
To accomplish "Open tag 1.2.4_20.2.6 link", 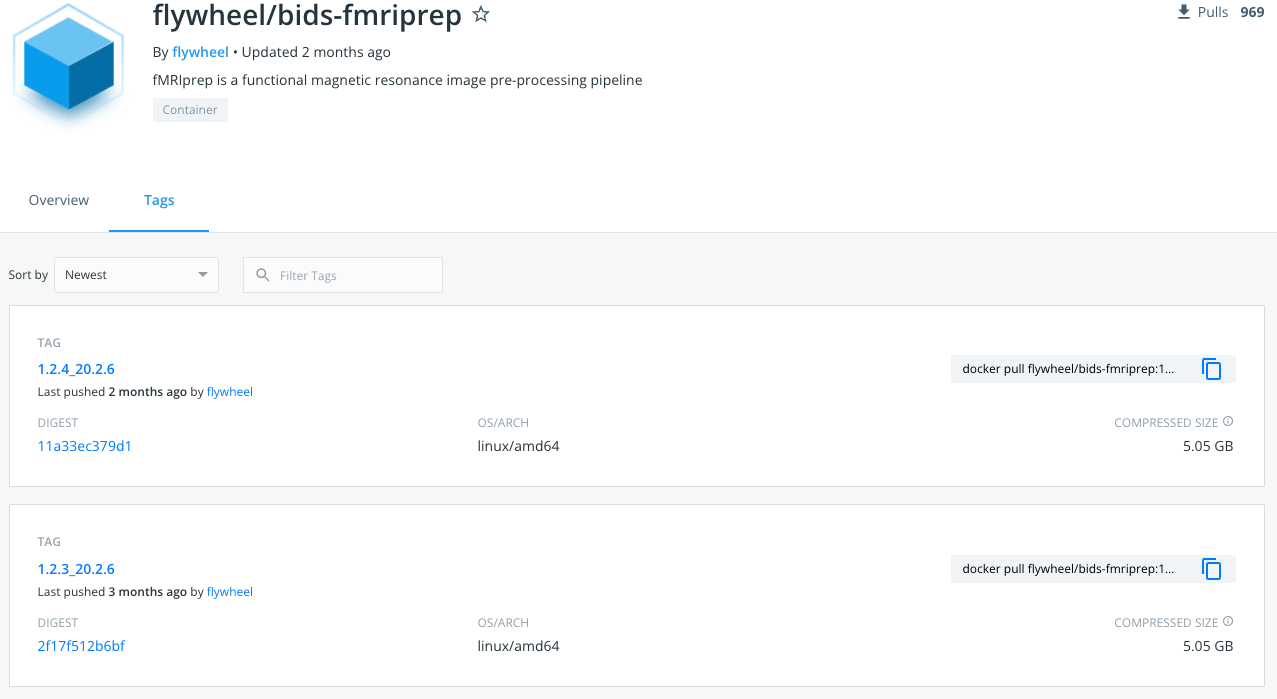I will point(76,369).
